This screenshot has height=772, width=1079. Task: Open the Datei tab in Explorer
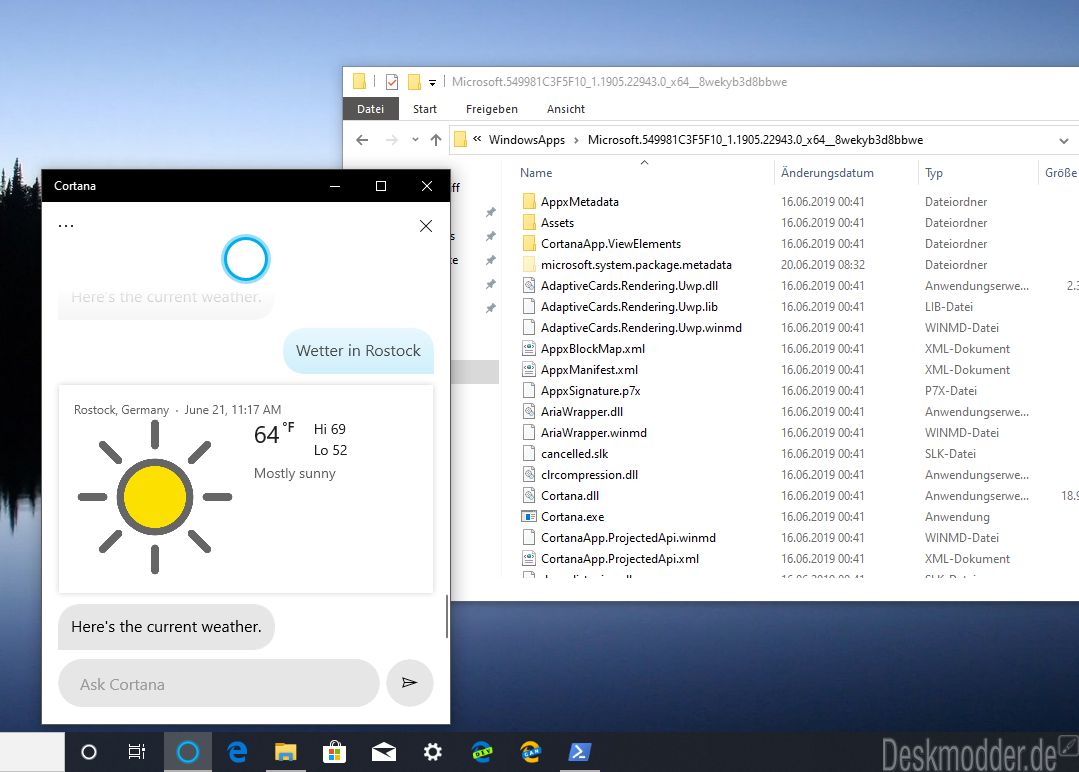pyautogui.click(x=370, y=109)
